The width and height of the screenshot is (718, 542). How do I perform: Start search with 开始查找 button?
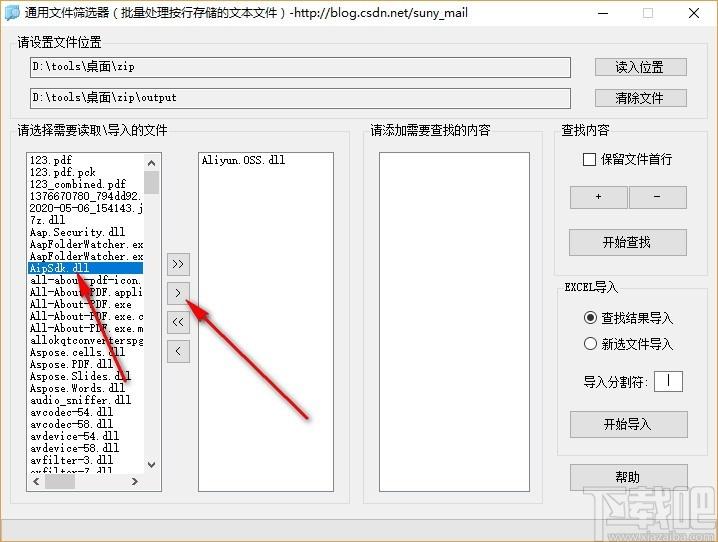pos(628,242)
